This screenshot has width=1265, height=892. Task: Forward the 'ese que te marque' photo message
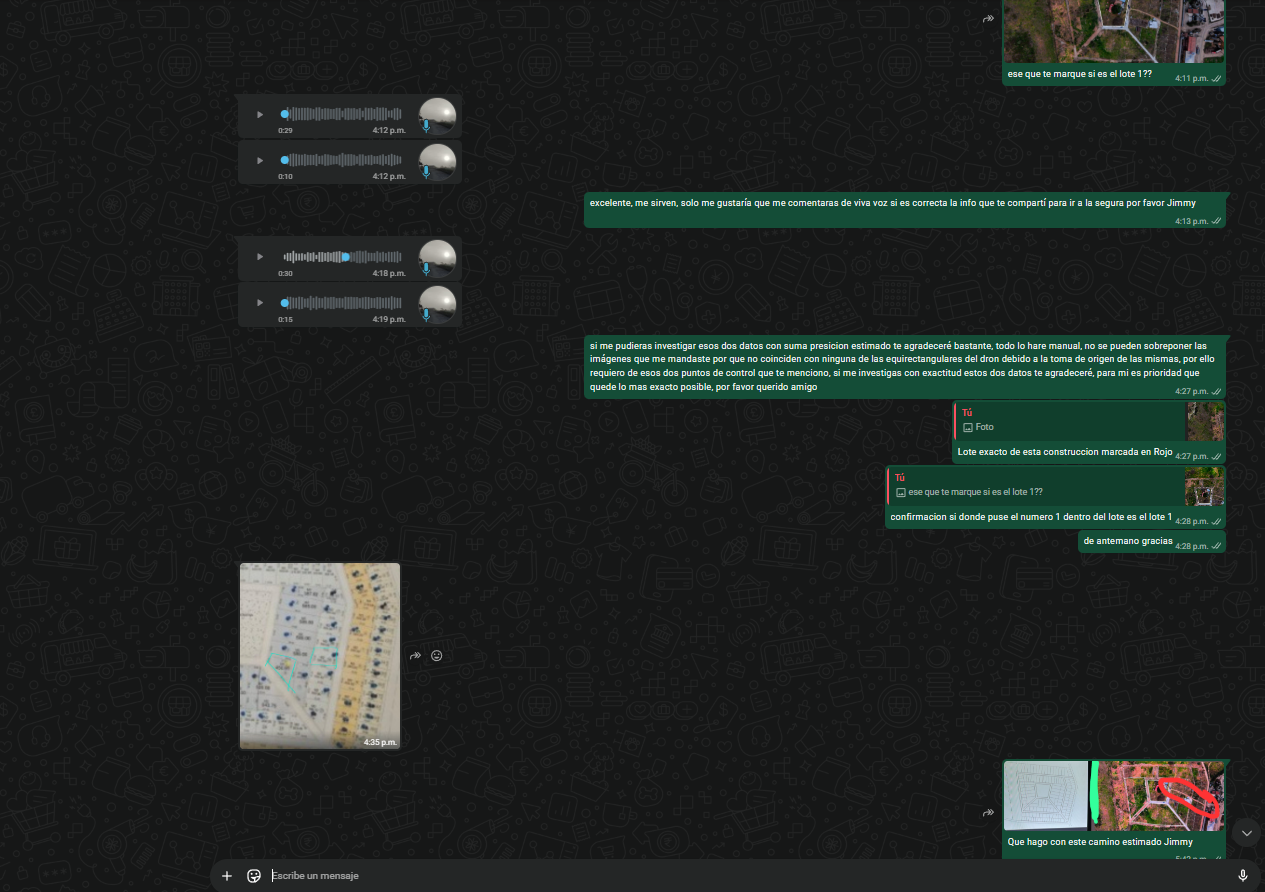click(989, 19)
